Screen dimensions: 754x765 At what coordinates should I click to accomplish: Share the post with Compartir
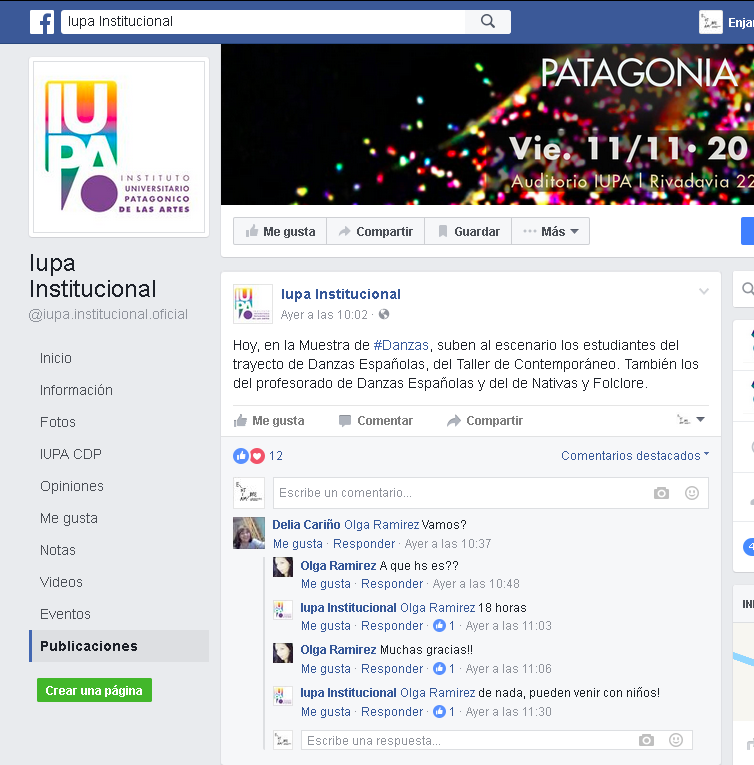pyautogui.click(x=485, y=421)
